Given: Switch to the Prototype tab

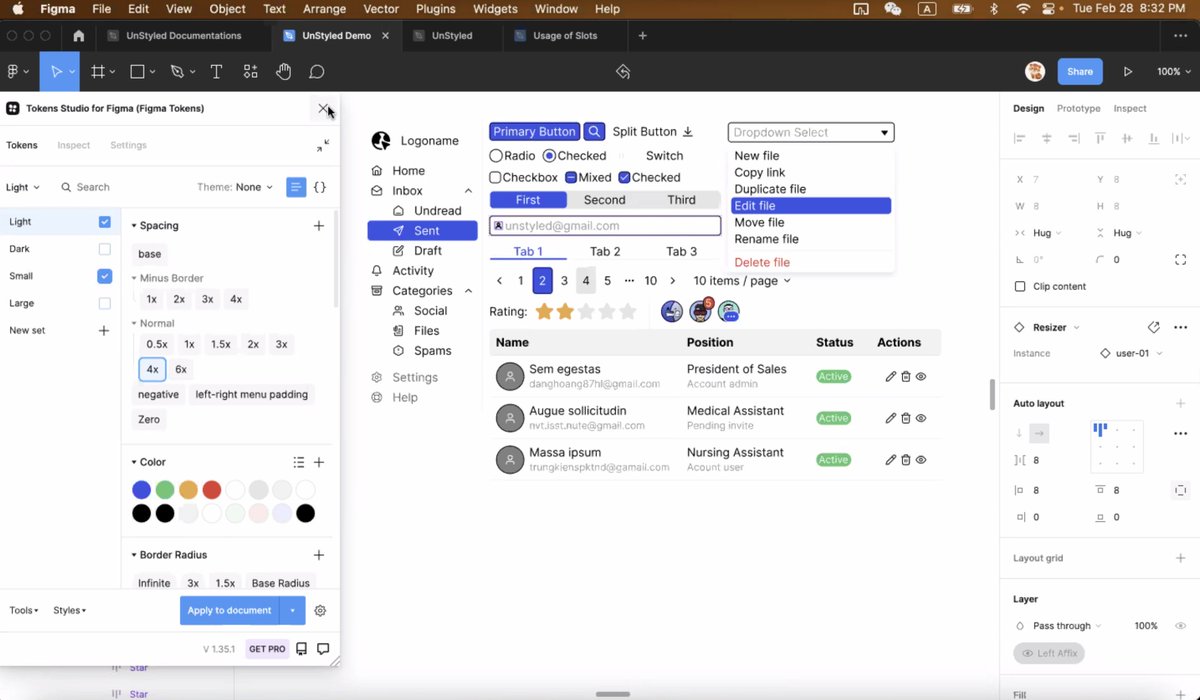Looking at the screenshot, I should (1078, 108).
